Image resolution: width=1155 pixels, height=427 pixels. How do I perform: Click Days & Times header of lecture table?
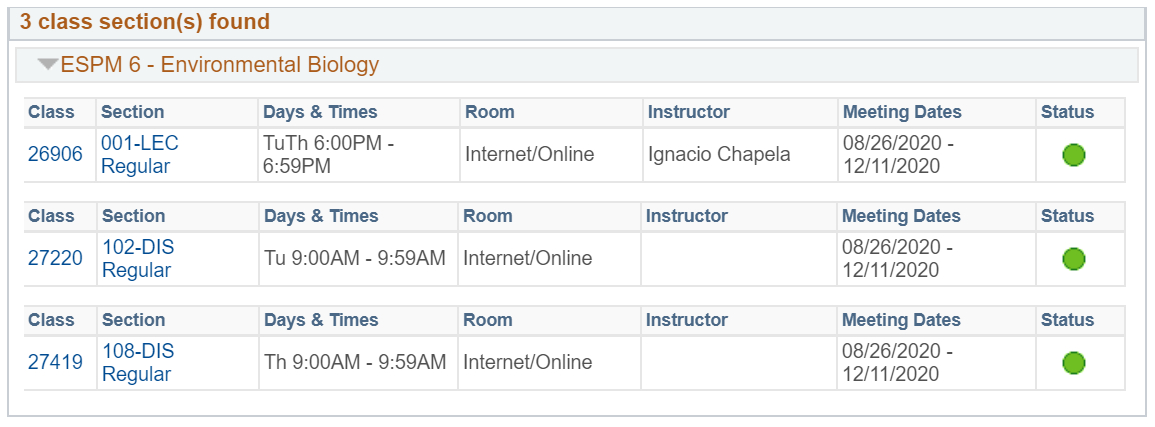(320, 112)
